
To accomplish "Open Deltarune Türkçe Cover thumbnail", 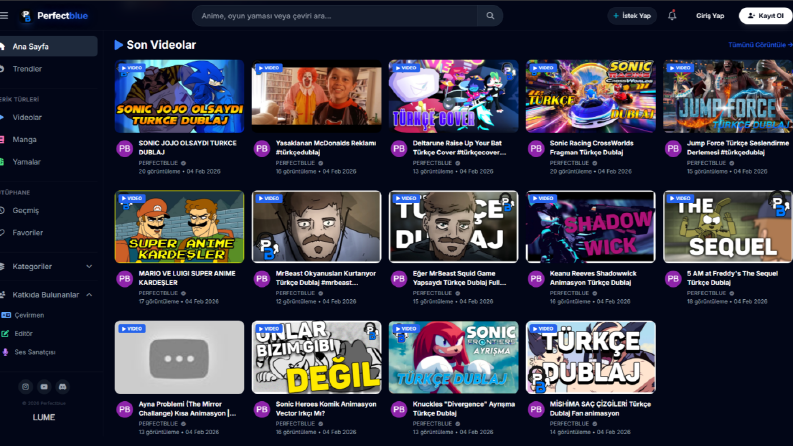I will click(x=454, y=96).
